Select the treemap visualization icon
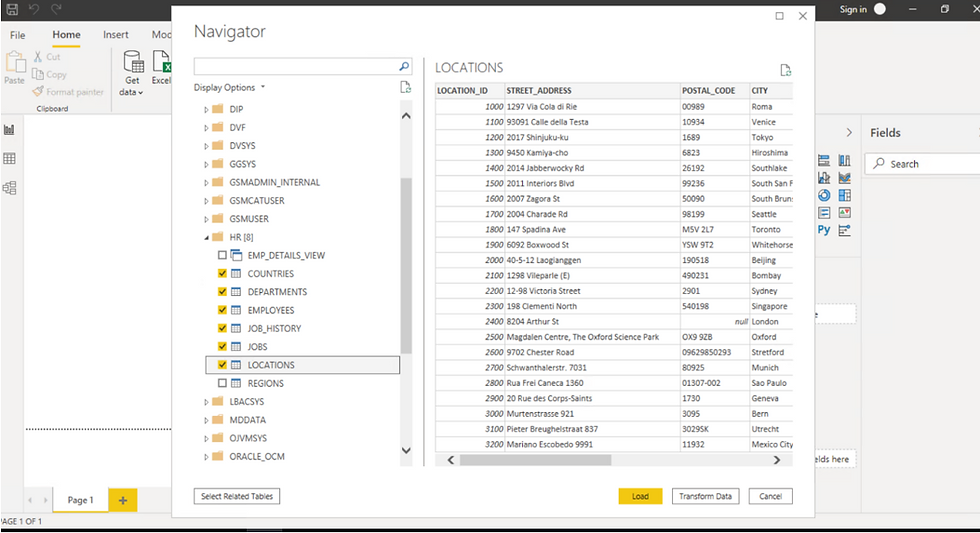The image size is (980, 533). click(x=844, y=196)
